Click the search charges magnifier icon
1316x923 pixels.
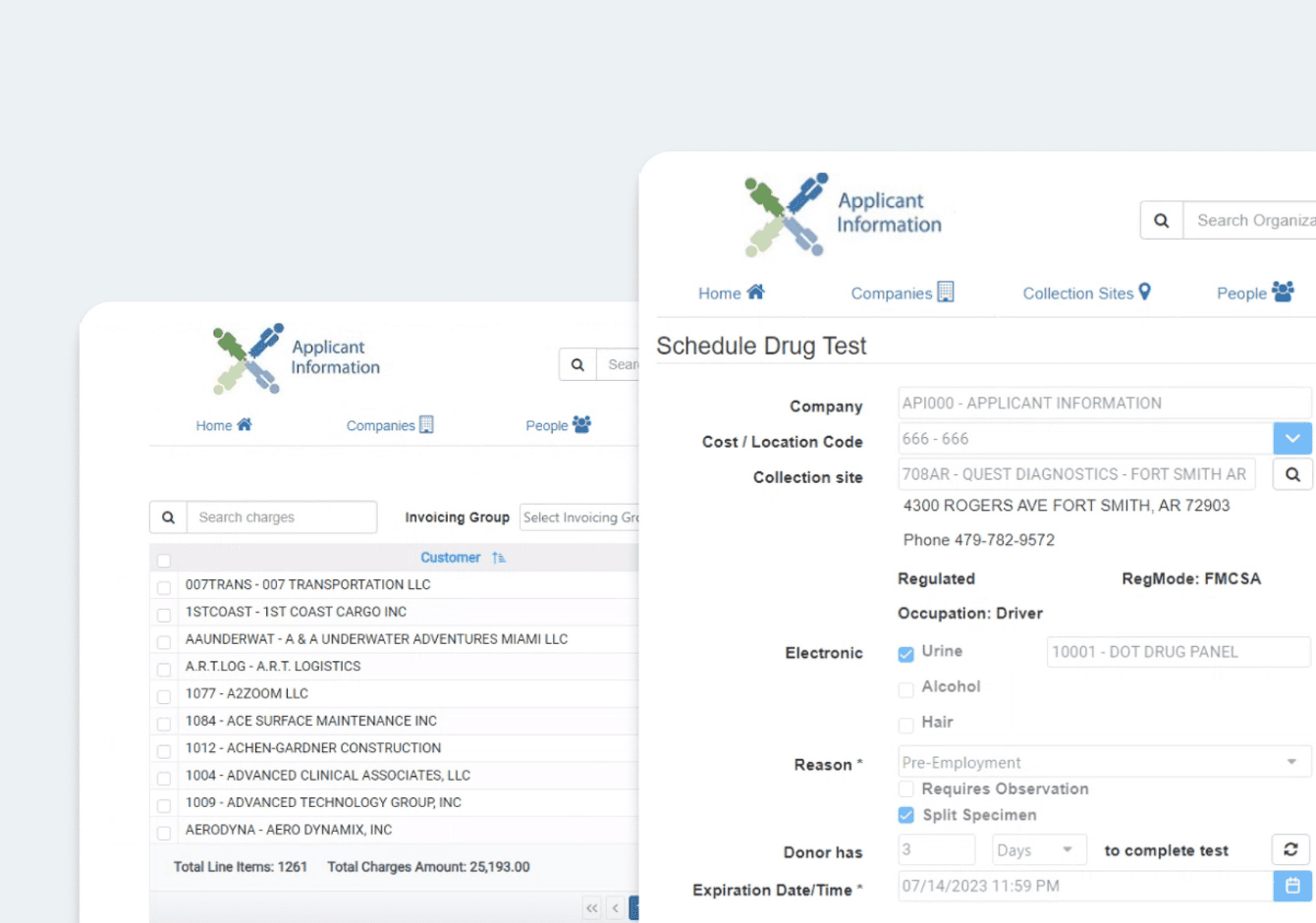[x=168, y=516]
